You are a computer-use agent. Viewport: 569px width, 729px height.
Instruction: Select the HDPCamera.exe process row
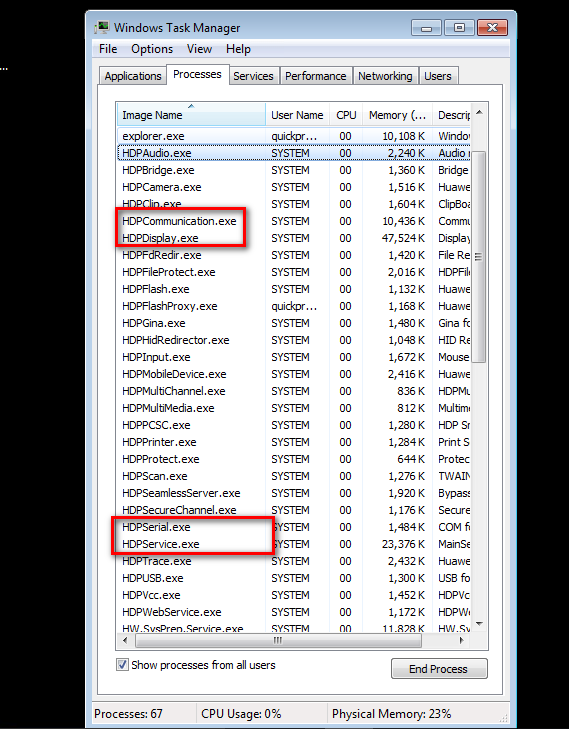(x=294, y=187)
